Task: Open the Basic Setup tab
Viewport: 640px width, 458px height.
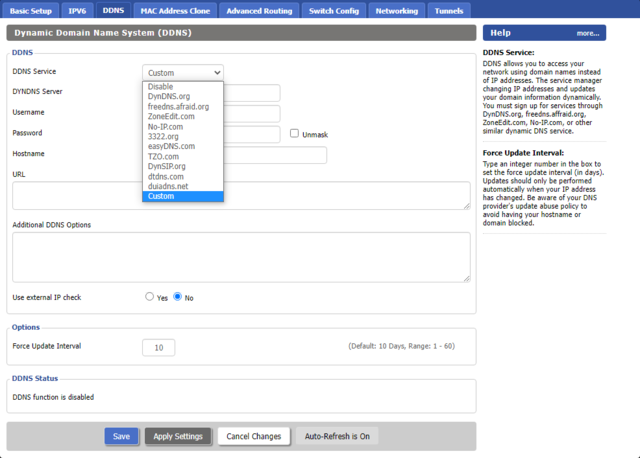Action: [31, 11]
